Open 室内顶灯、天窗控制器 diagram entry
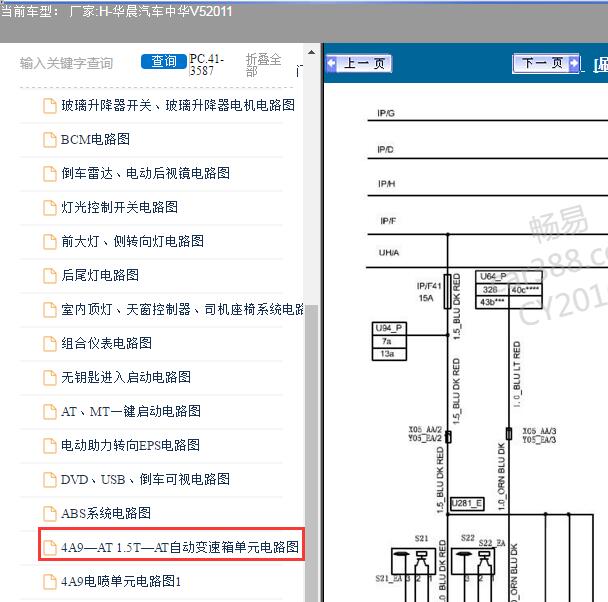Screen dimensions: 608x602 [182, 310]
